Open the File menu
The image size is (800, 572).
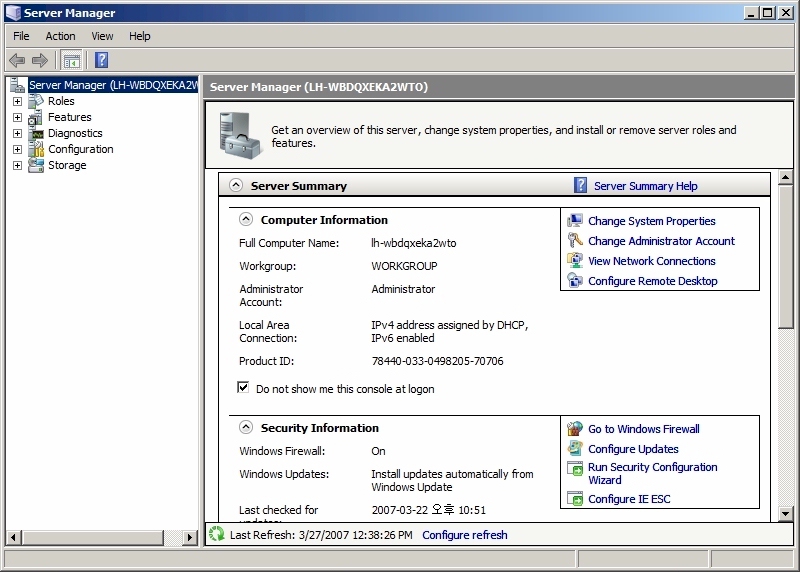click(21, 36)
